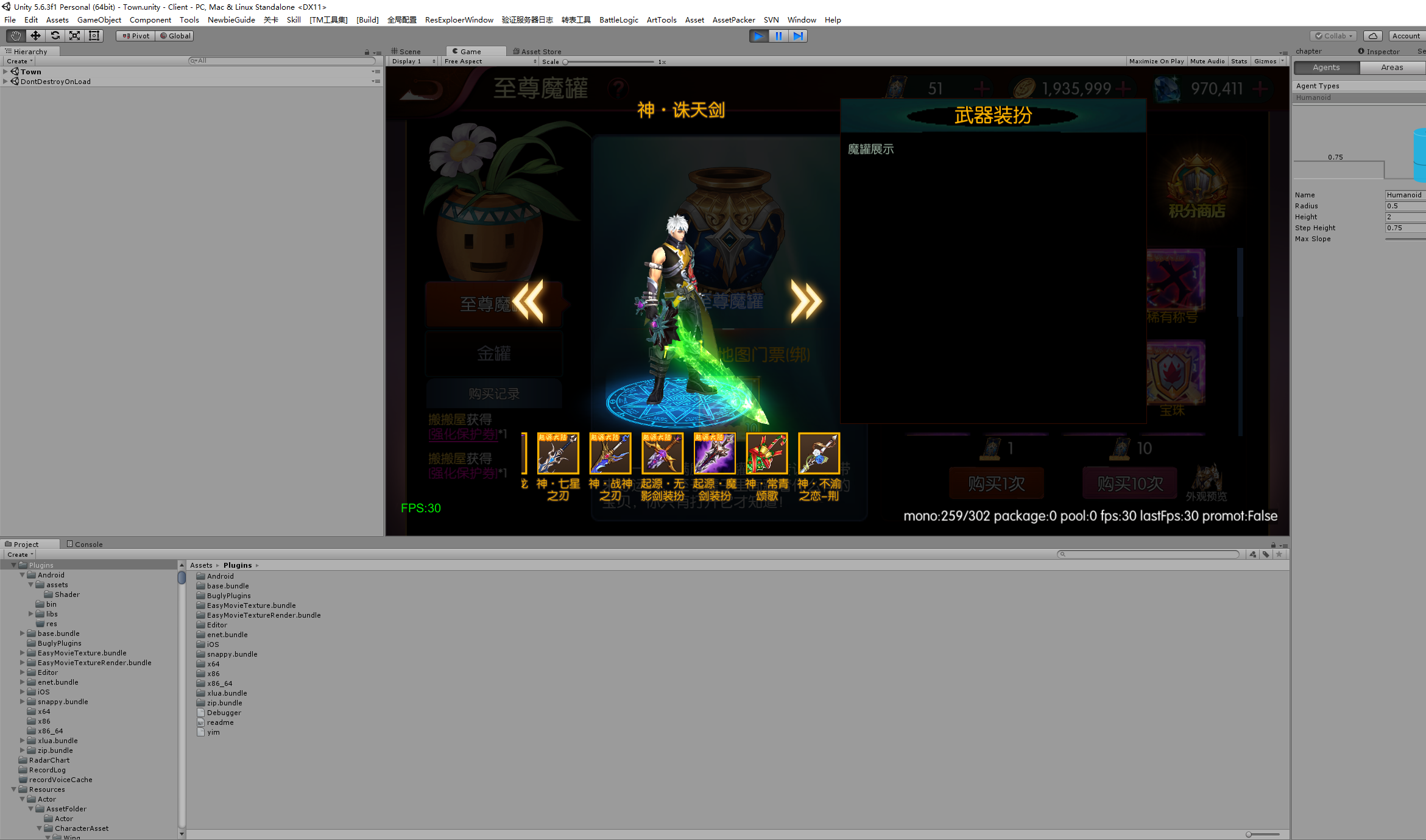The height and width of the screenshot is (840, 1426).
Task: Expand the Town scene in Hierarchy
Action: click(5, 72)
